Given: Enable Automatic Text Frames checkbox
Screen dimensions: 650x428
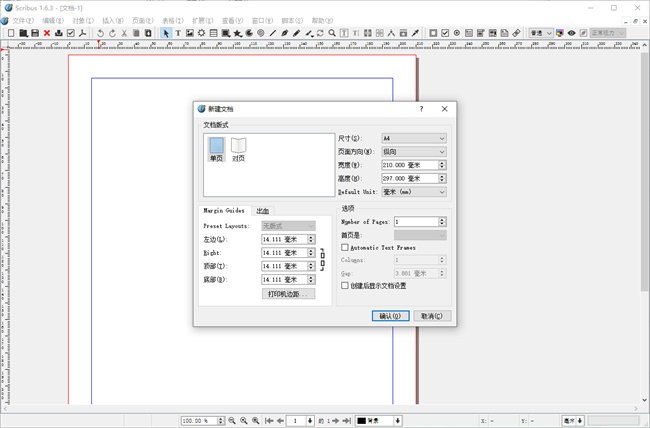Looking at the screenshot, I should (x=345, y=247).
